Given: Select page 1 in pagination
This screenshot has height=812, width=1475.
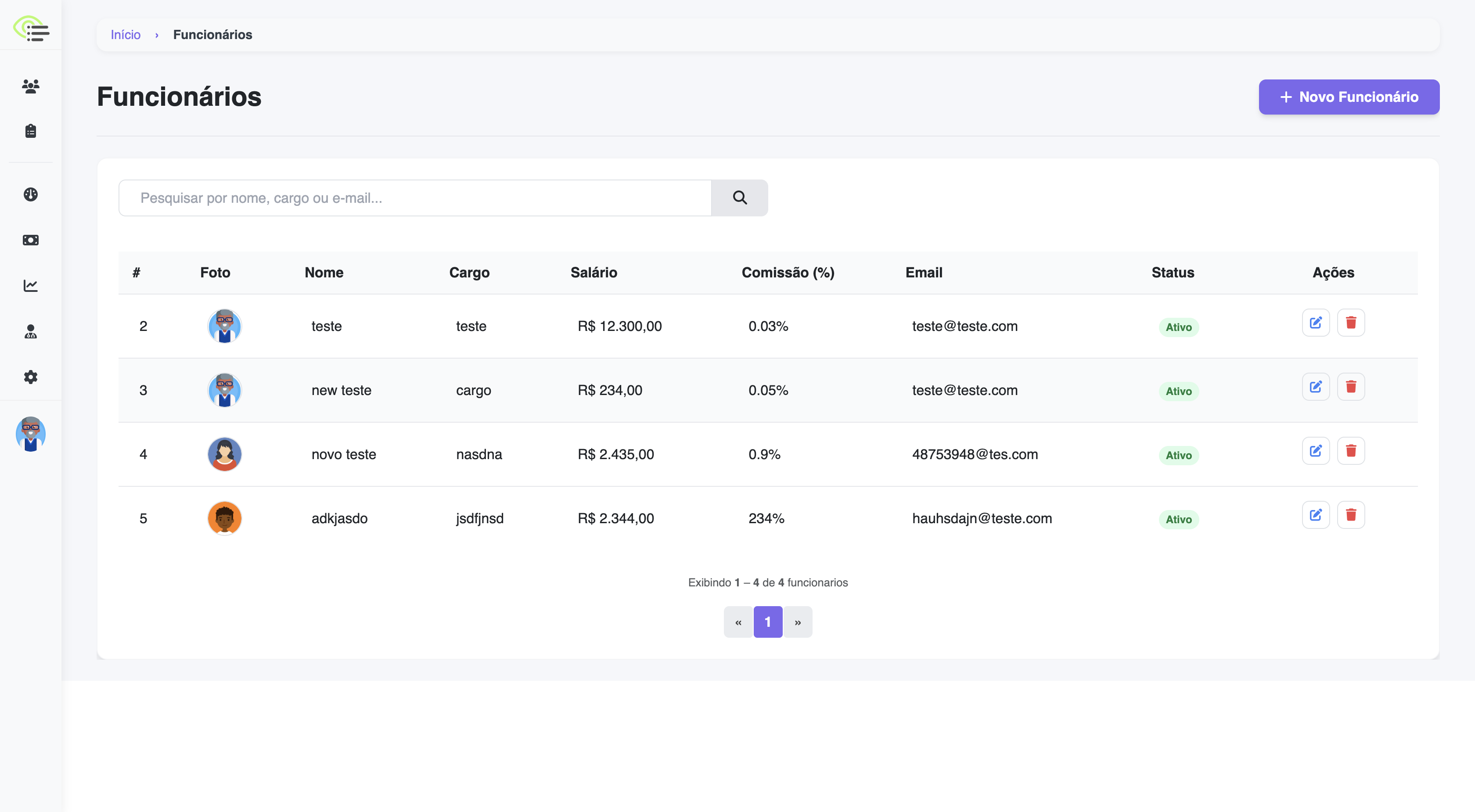Looking at the screenshot, I should coord(767,622).
